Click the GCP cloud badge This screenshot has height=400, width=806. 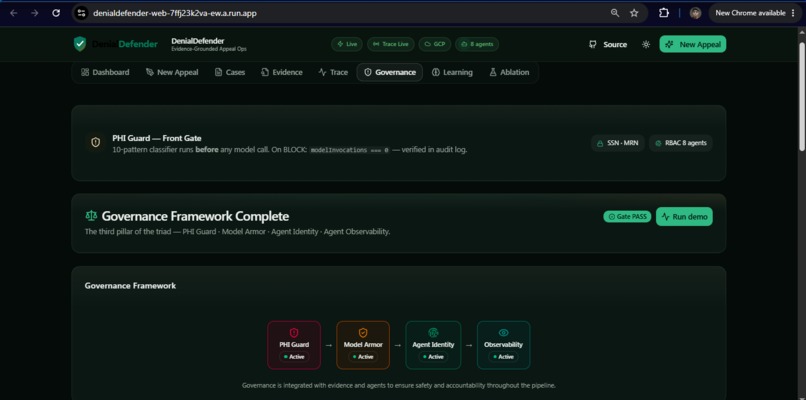click(435, 44)
